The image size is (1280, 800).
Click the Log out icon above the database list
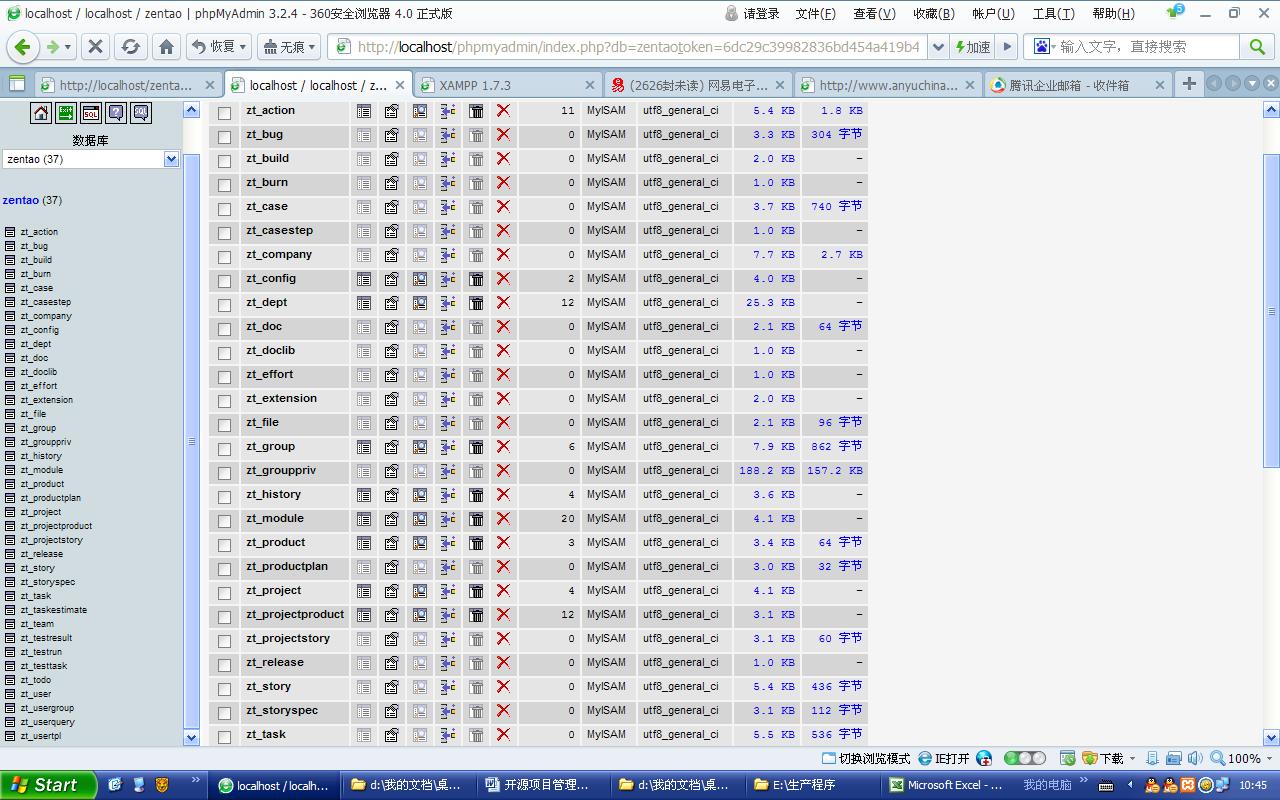[65, 114]
